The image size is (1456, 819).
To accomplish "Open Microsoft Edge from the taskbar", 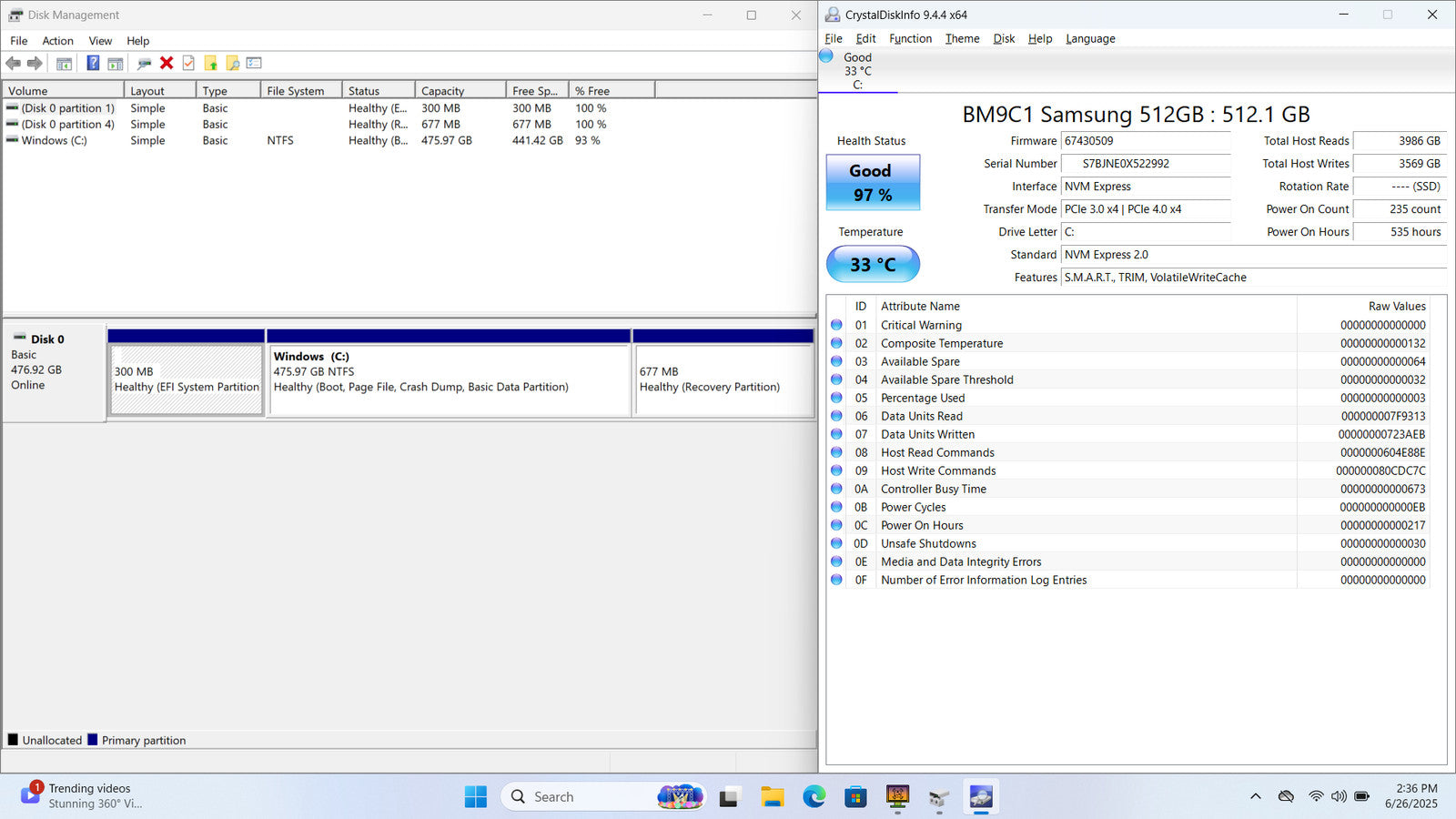I will pyautogui.click(x=814, y=797).
